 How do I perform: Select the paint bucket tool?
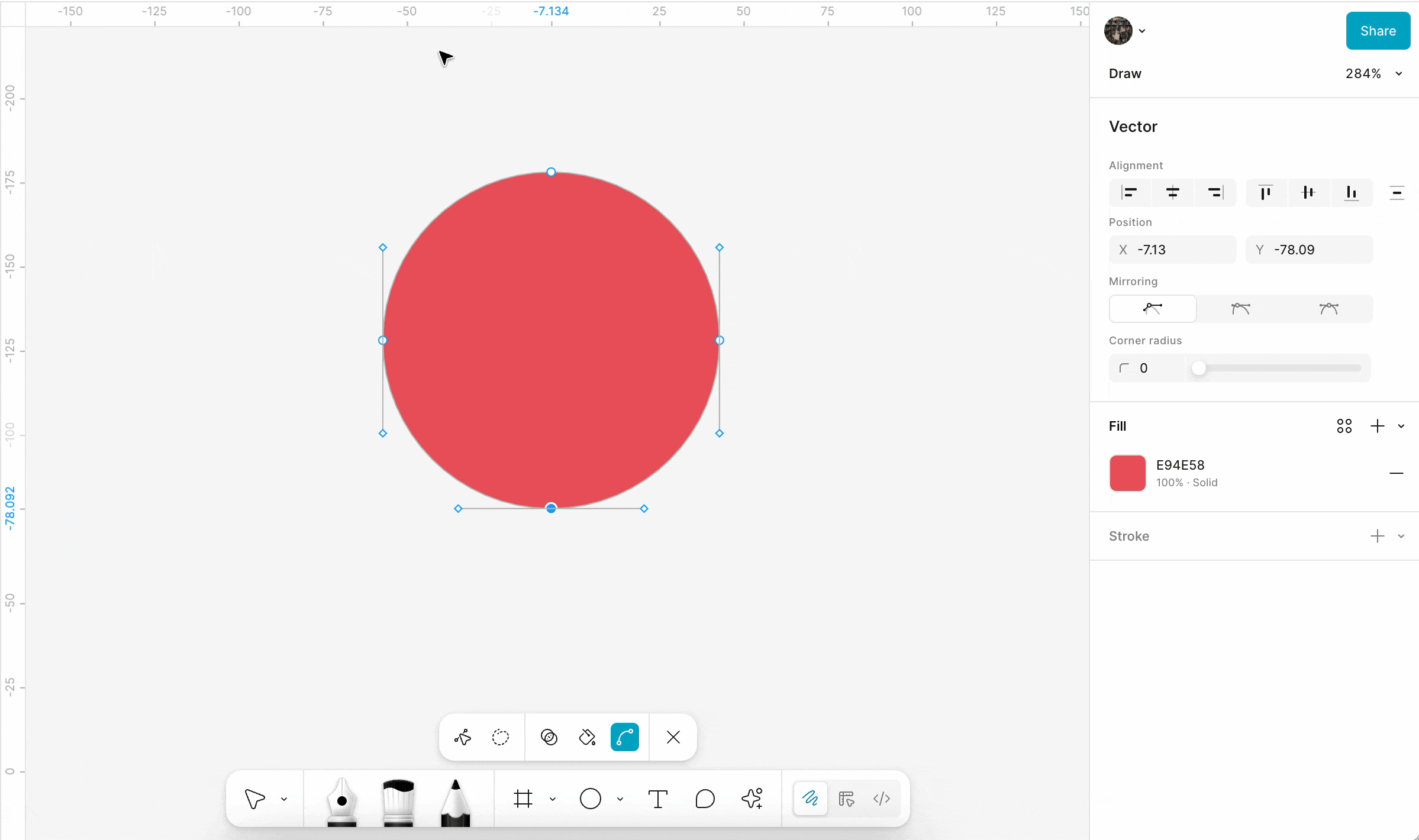(587, 737)
